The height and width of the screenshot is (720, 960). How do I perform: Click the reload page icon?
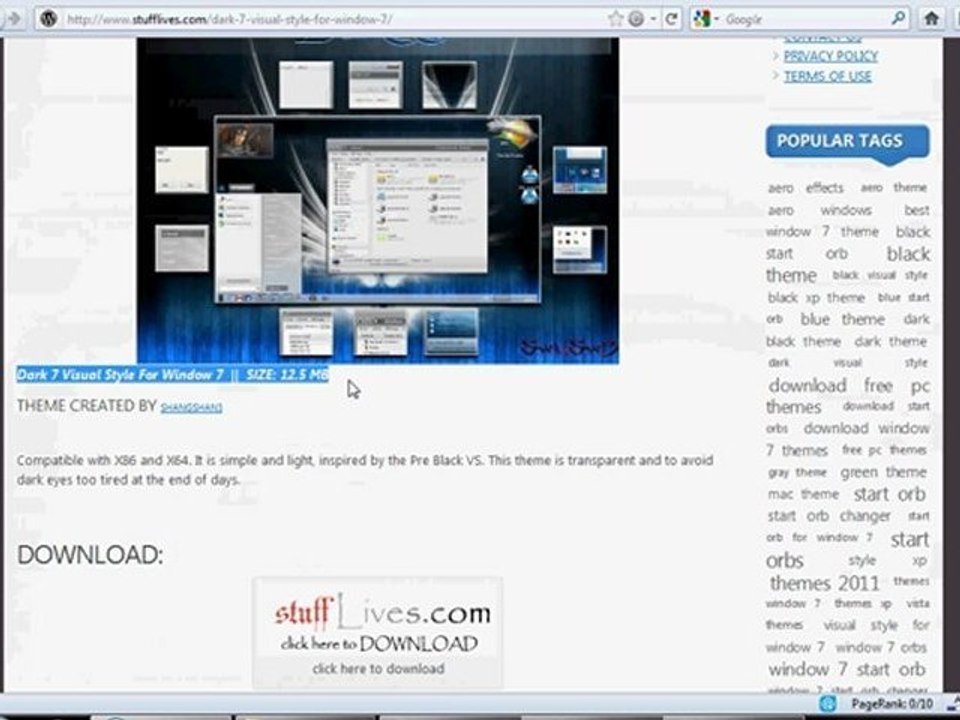672,19
